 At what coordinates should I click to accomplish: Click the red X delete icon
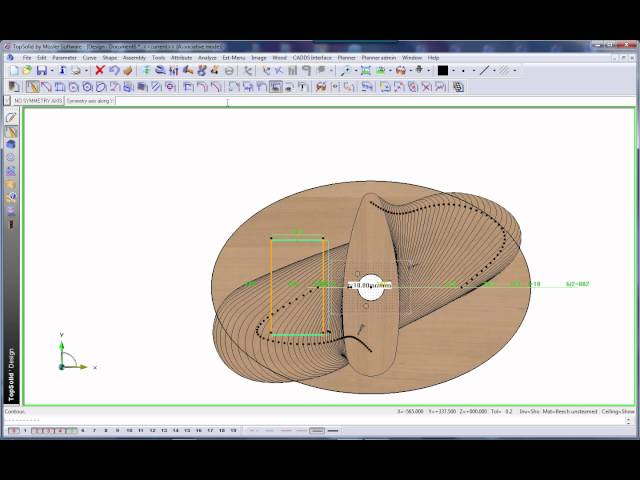(x=99, y=71)
